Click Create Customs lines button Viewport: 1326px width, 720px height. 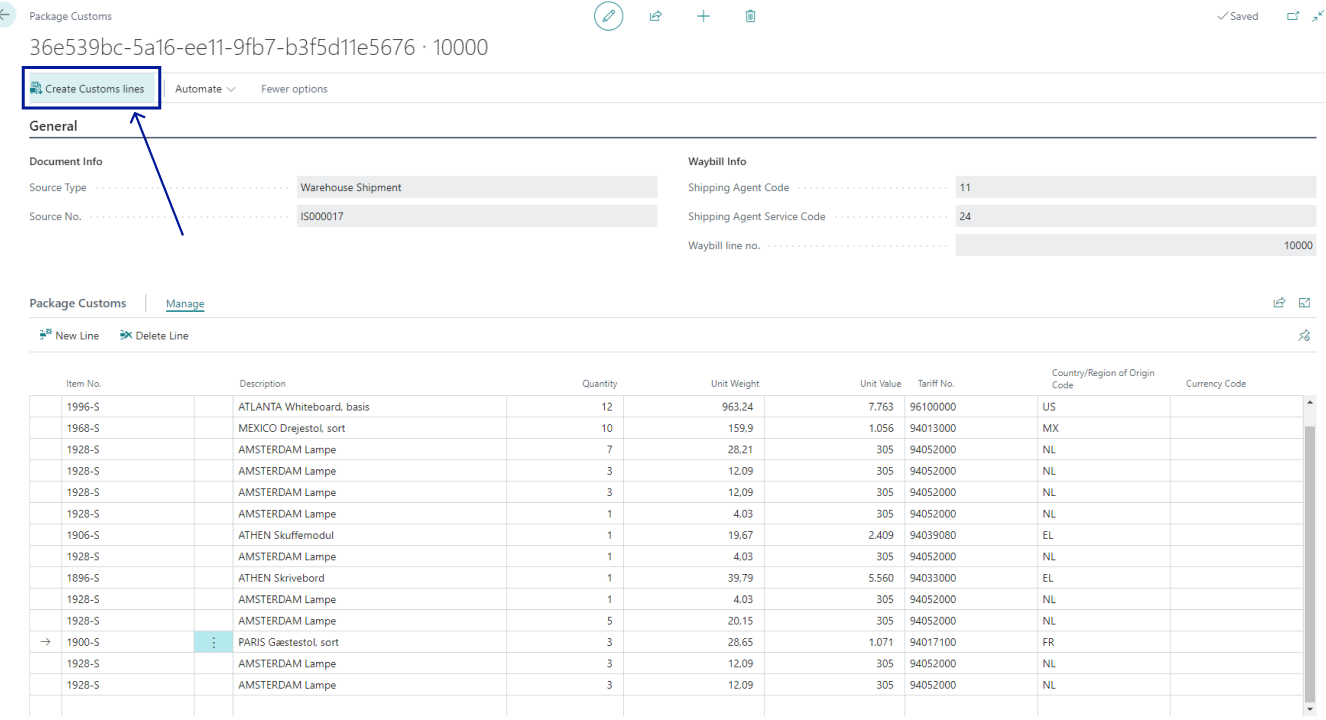pos(88,89)
